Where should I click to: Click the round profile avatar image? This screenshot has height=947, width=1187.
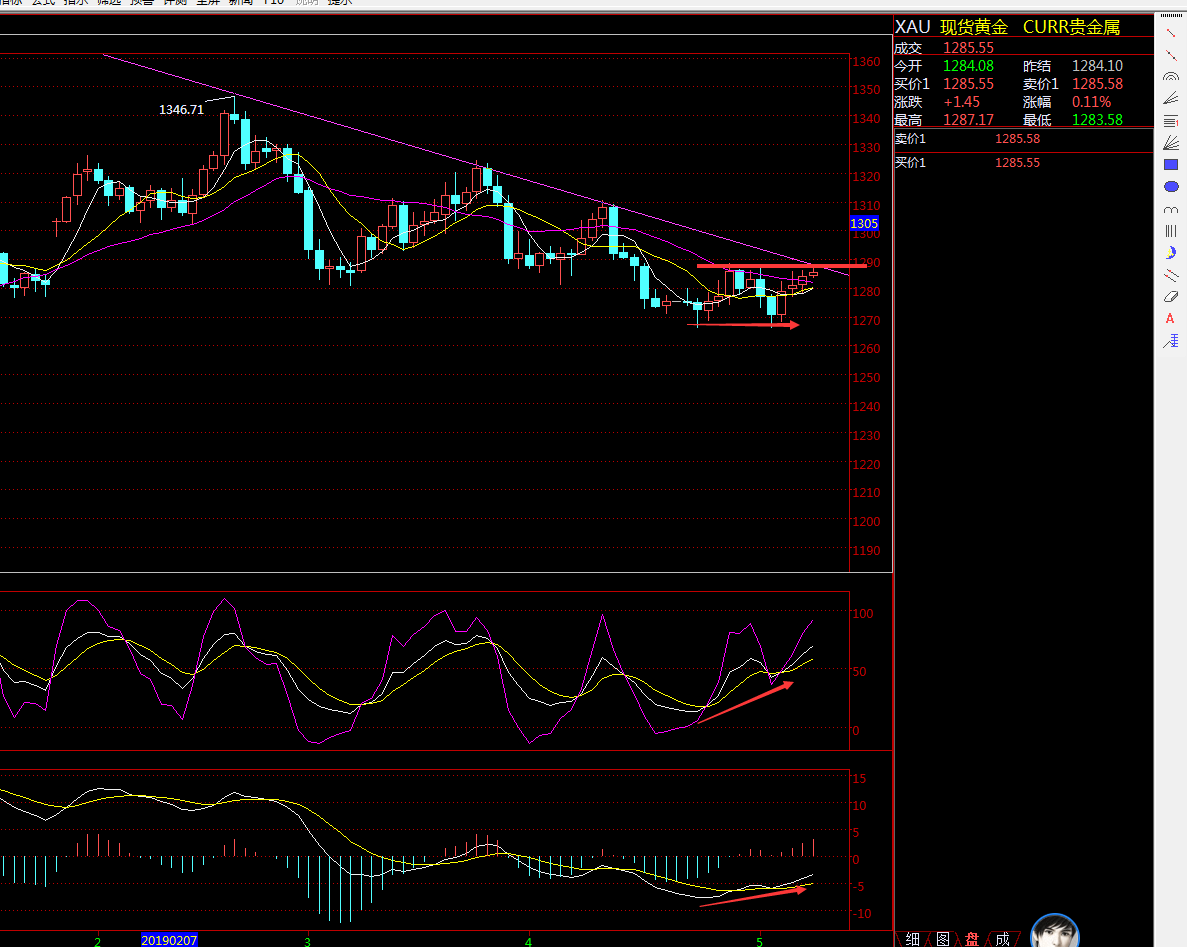coord(1055,930)
